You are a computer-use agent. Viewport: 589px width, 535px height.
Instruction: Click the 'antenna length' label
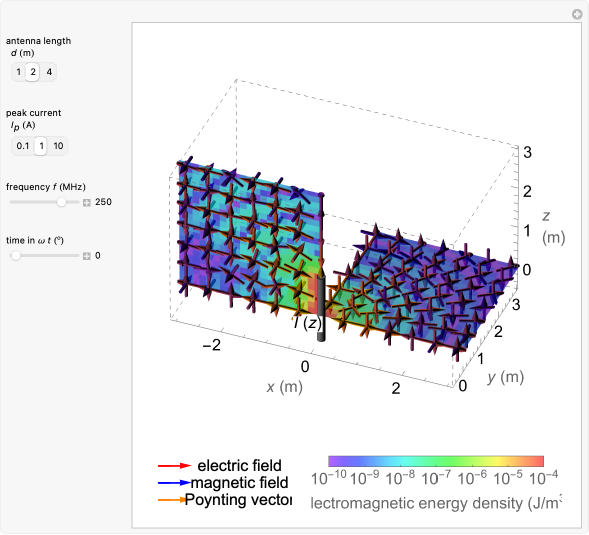click(x=38, y=41)
